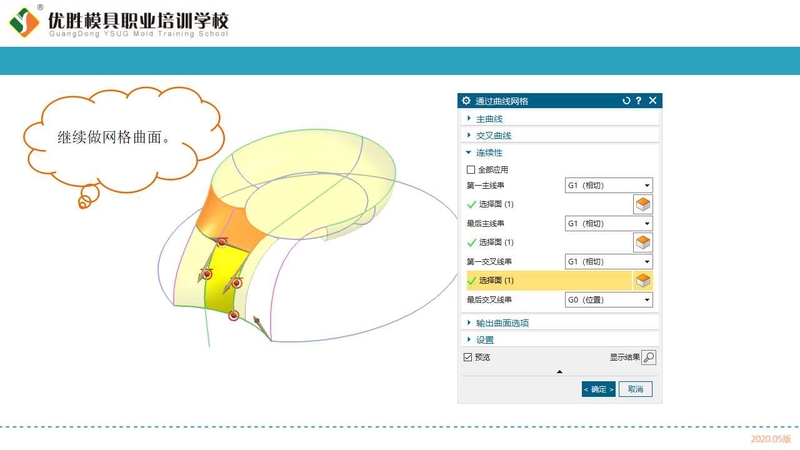
Task: Open the 第一交叉线串 G1 dropdown
Action: click(x=609, y=262)
